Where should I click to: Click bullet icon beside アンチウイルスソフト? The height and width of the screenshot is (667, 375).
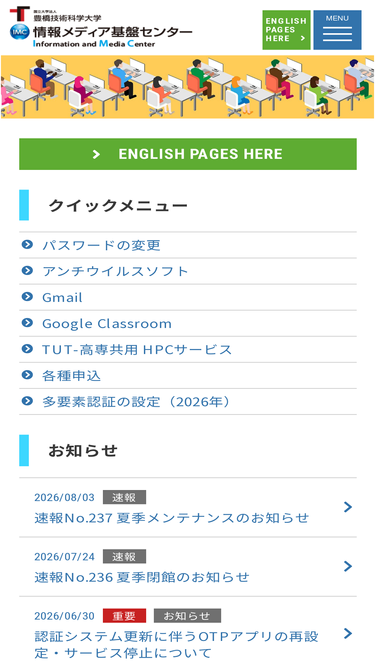click(x=27, y=271)
